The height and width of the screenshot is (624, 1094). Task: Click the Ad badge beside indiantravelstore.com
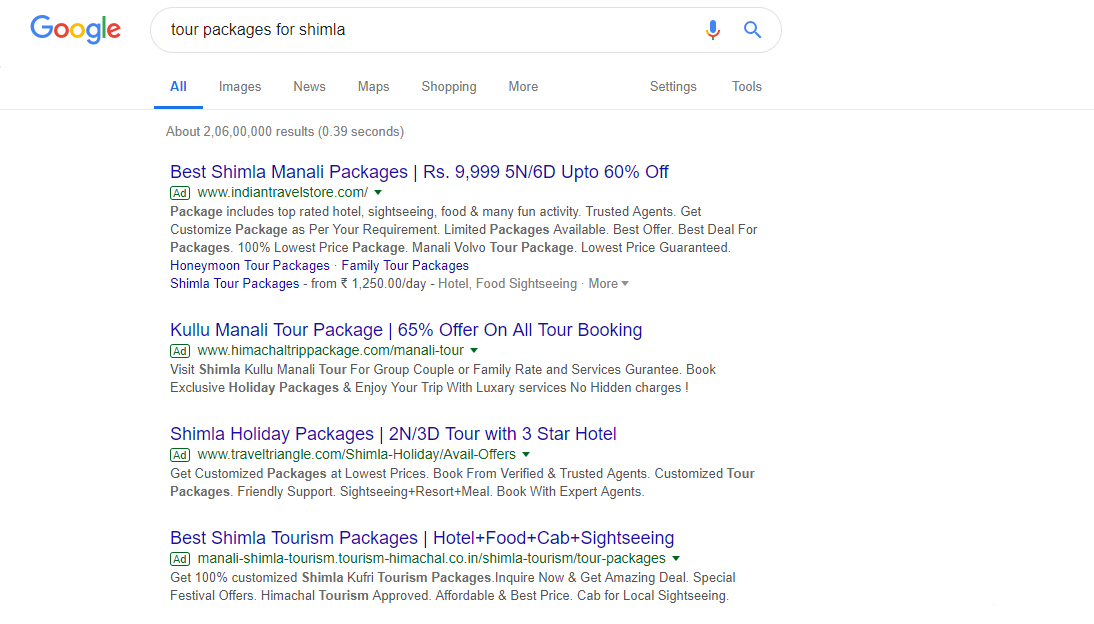180,192
